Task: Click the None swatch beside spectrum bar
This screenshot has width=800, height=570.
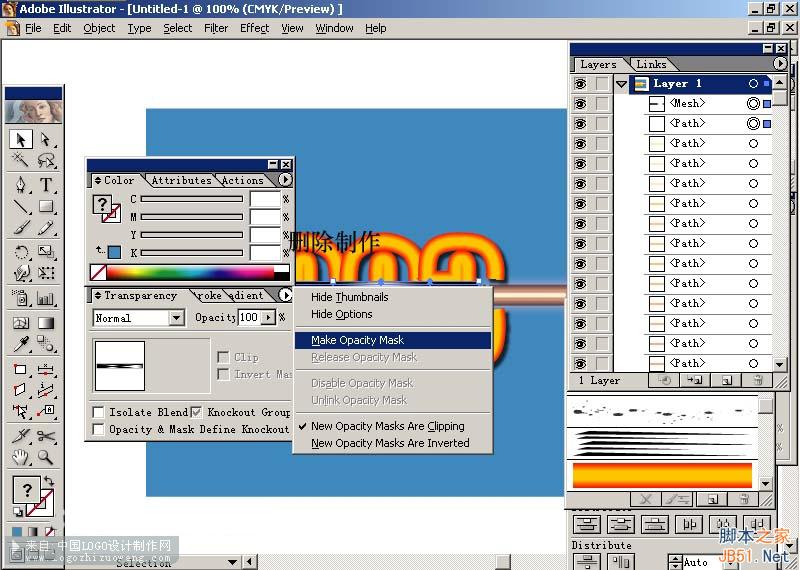Action: 98,272
